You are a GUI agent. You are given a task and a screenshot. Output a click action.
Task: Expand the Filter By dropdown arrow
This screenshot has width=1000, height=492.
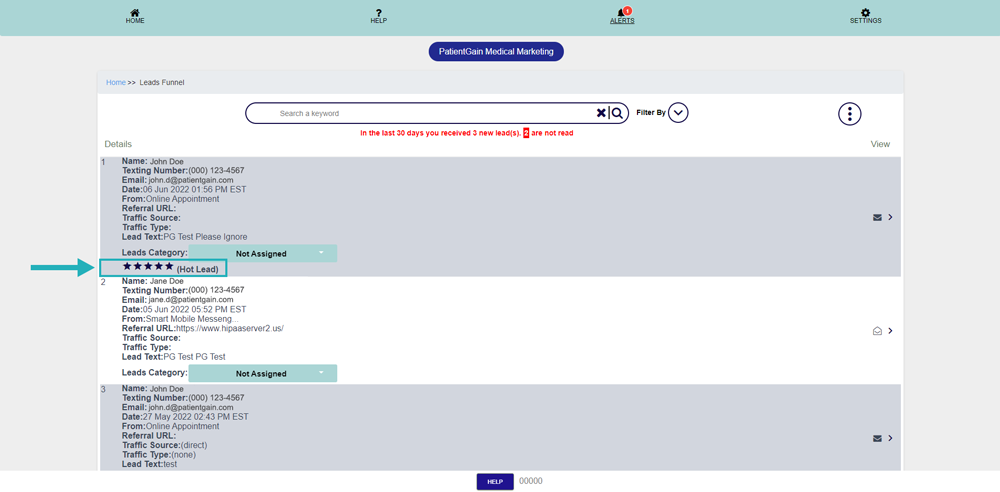click(679, 113)
